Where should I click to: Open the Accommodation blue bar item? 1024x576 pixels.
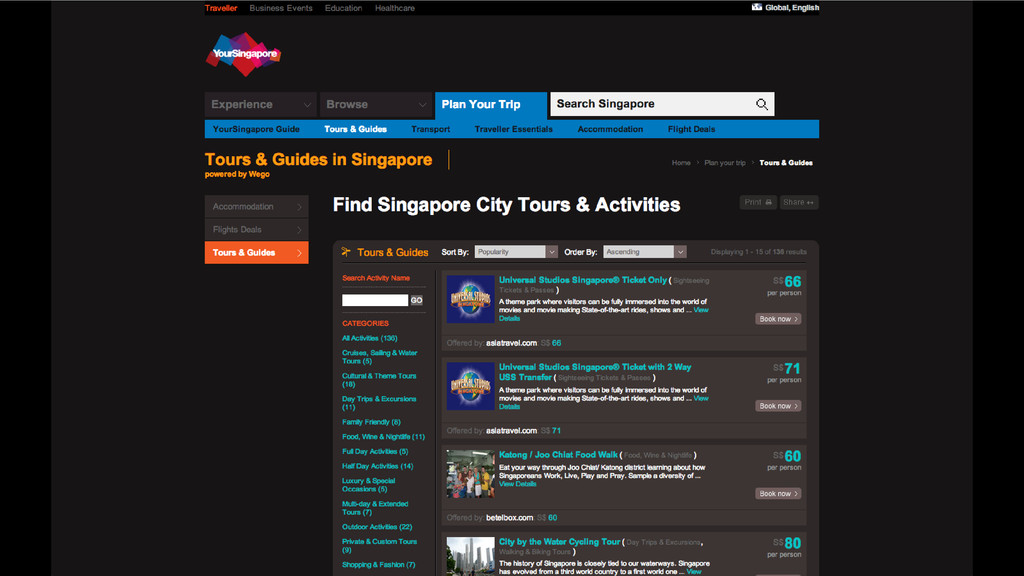click(x=610, y=129)
